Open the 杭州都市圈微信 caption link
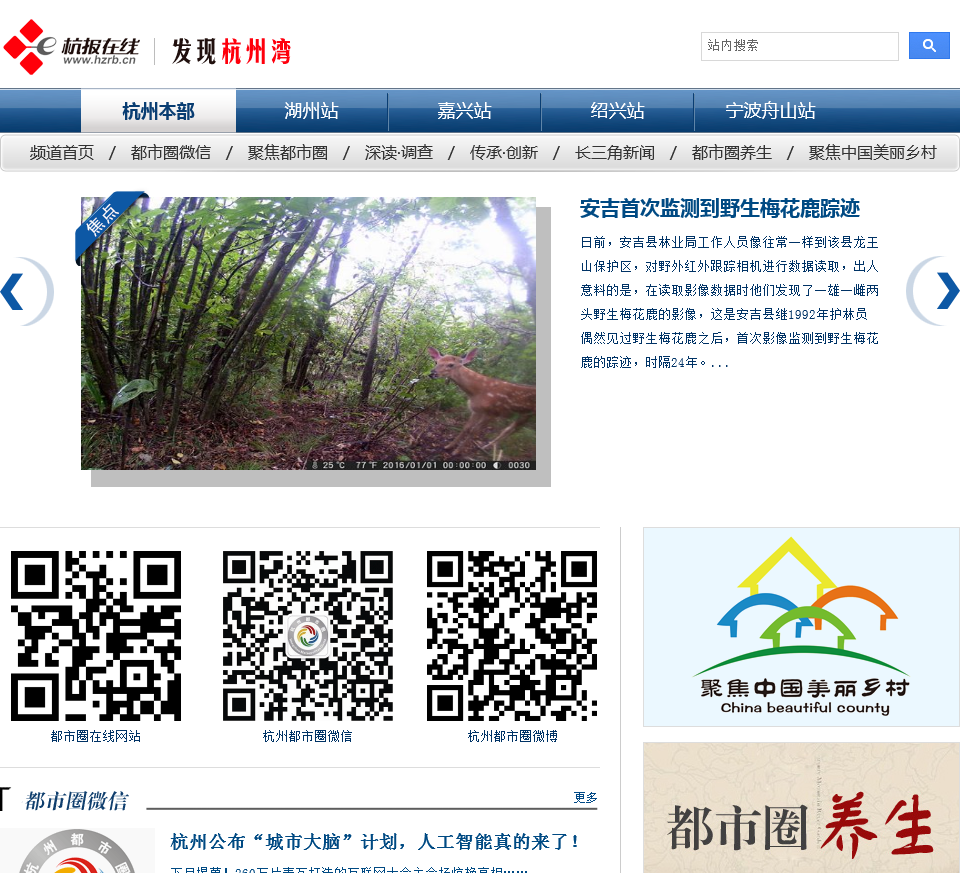Viewport: 960px width, 873px height. point(307,736)
